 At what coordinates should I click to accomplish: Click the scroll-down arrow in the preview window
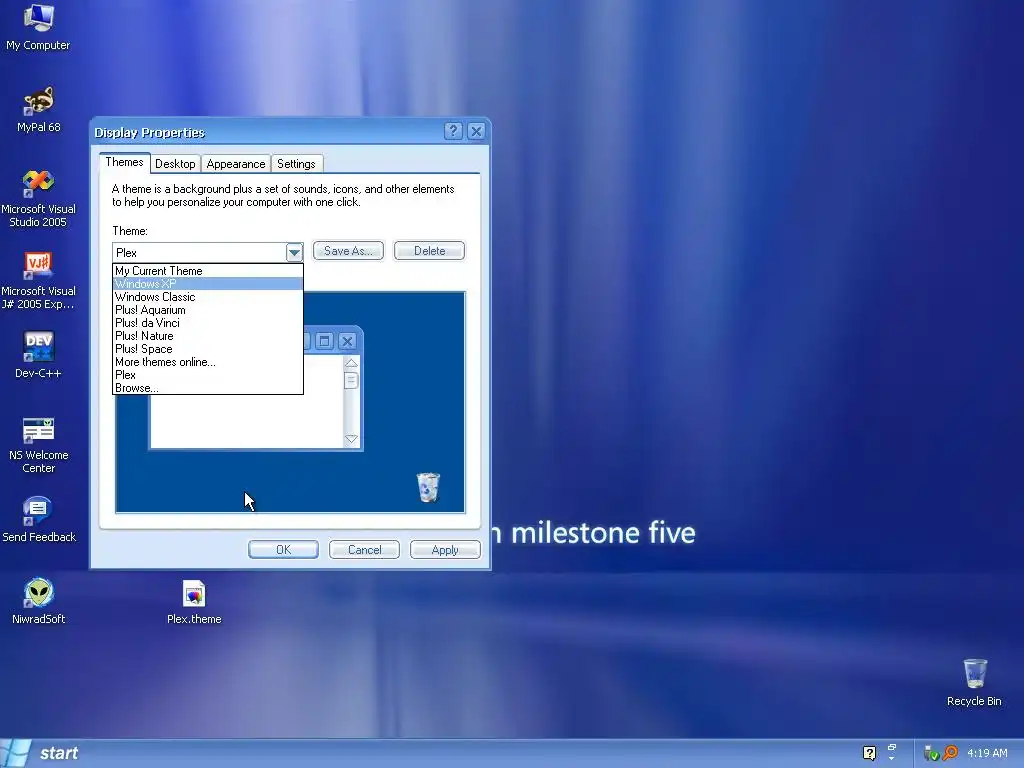tap(351, 439)
